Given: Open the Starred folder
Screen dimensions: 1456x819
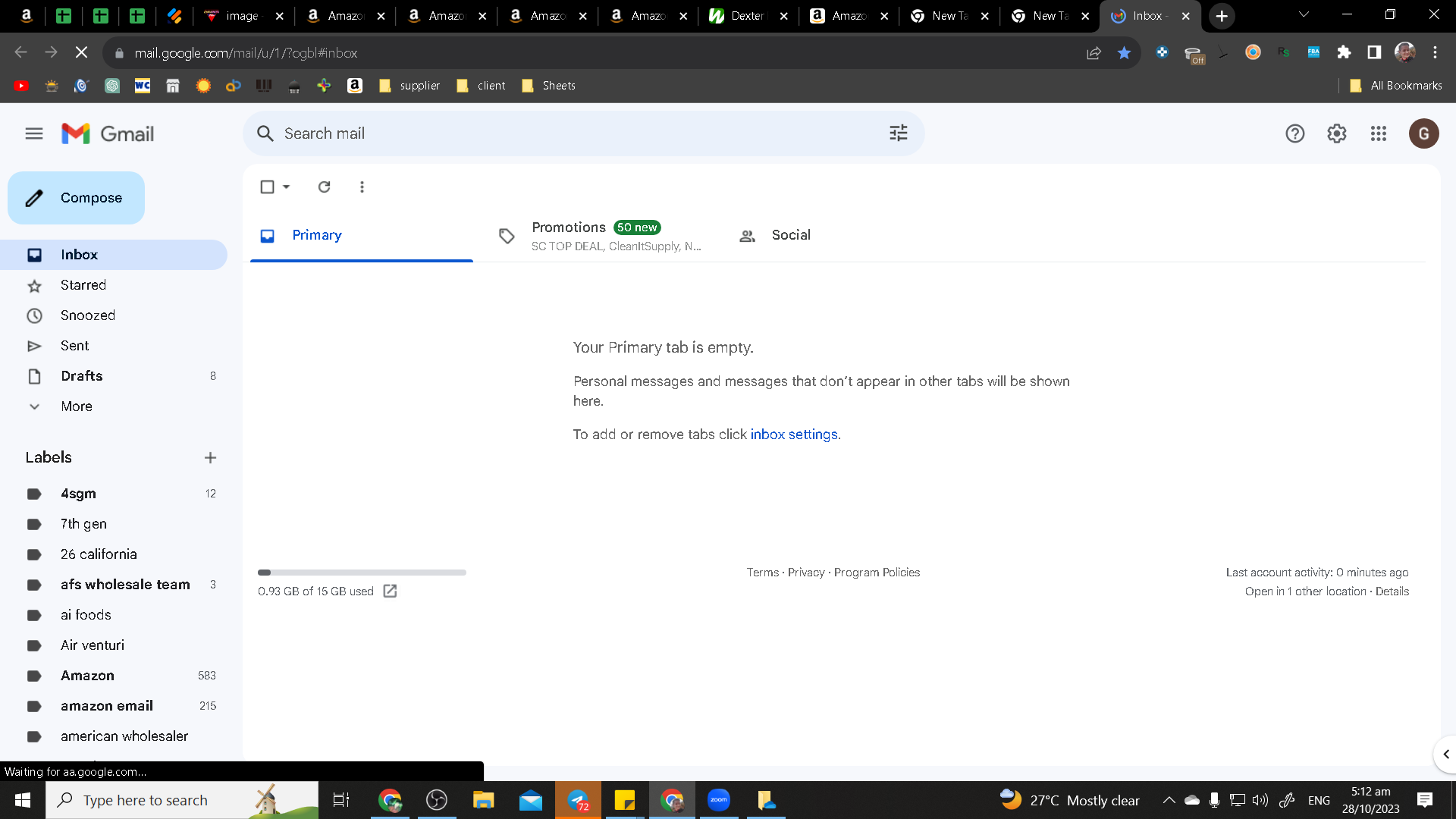Looking at the screenshot, I should pos(114,285).
